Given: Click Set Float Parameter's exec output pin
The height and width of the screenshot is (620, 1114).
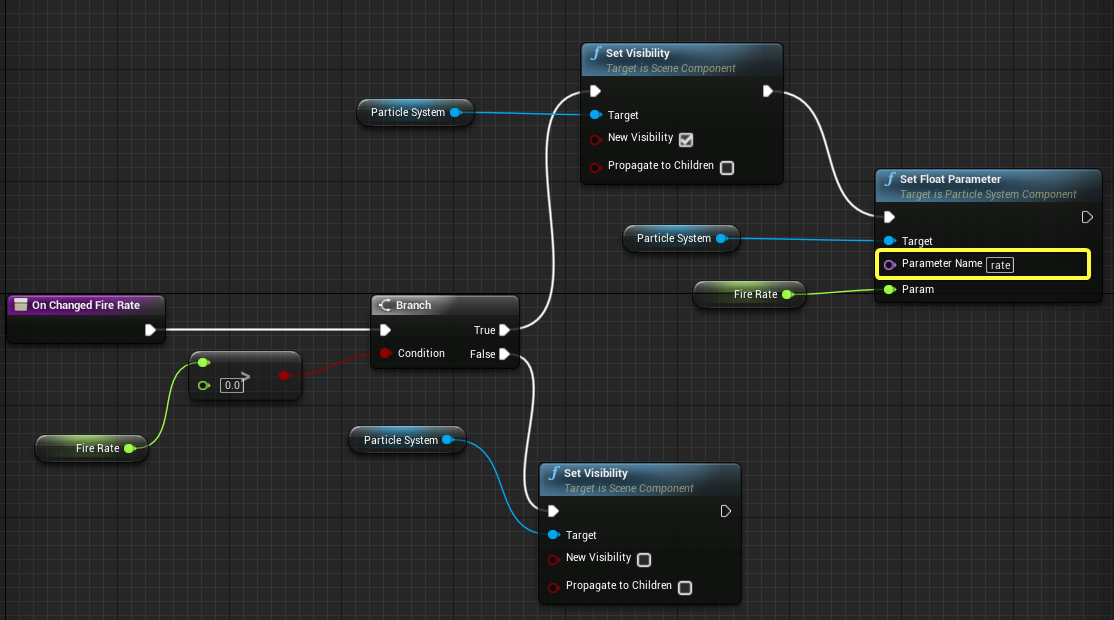Looking at the screenshot, I should point(1087,217).
